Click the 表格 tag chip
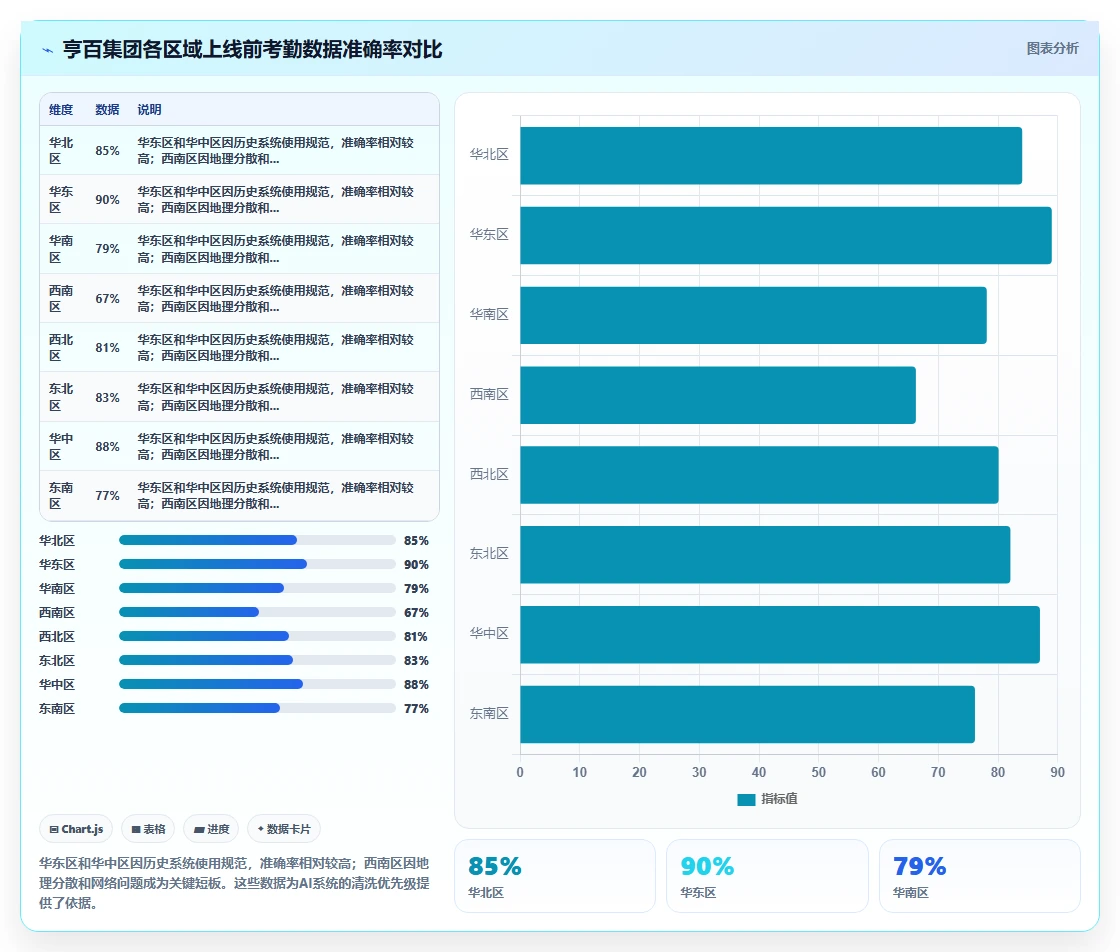This screenshot has height=952, width=1120. click(x=149, y=829)
